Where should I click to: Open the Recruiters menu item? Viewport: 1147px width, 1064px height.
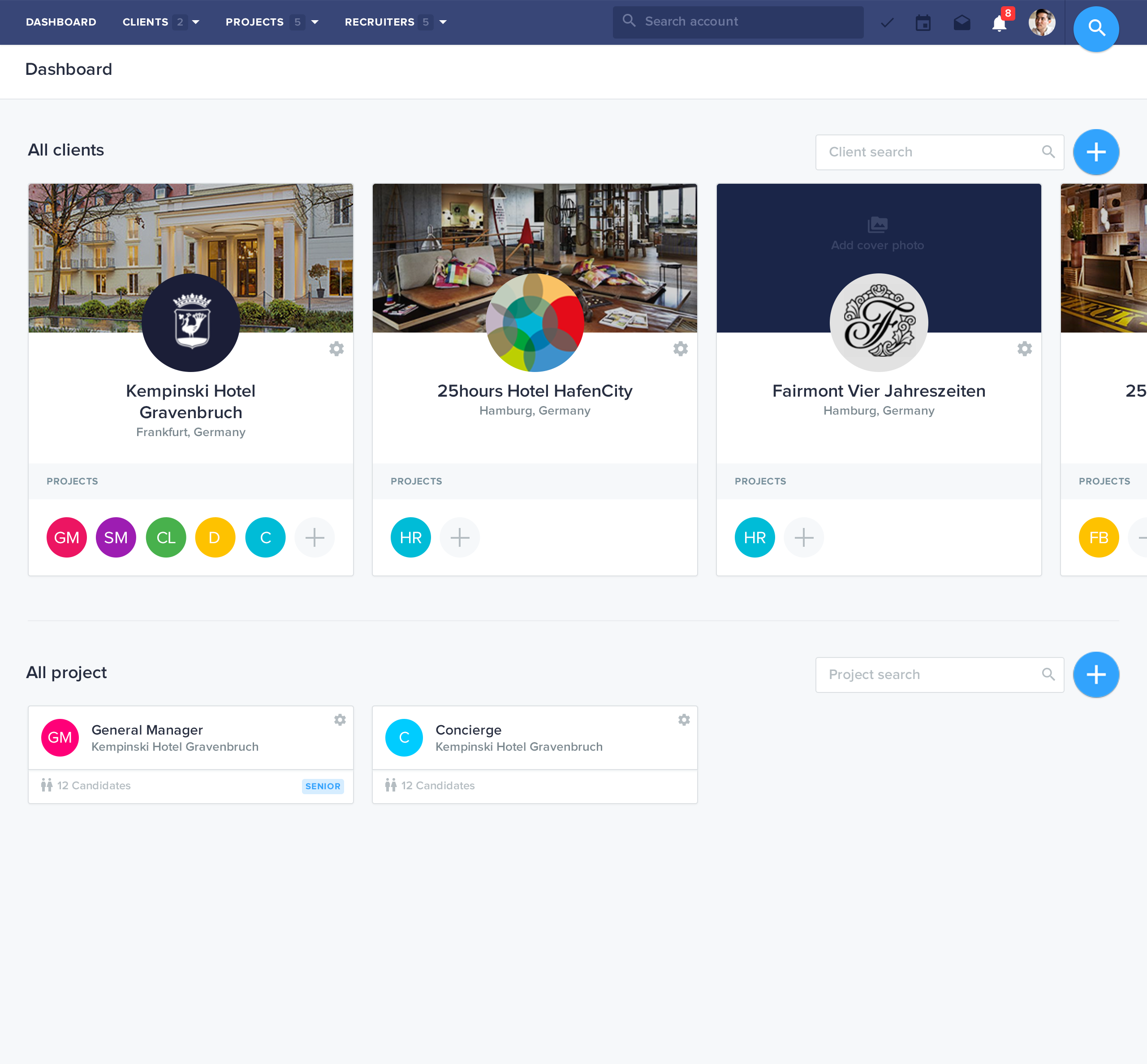pyautogui.click(x=379, y=22)
